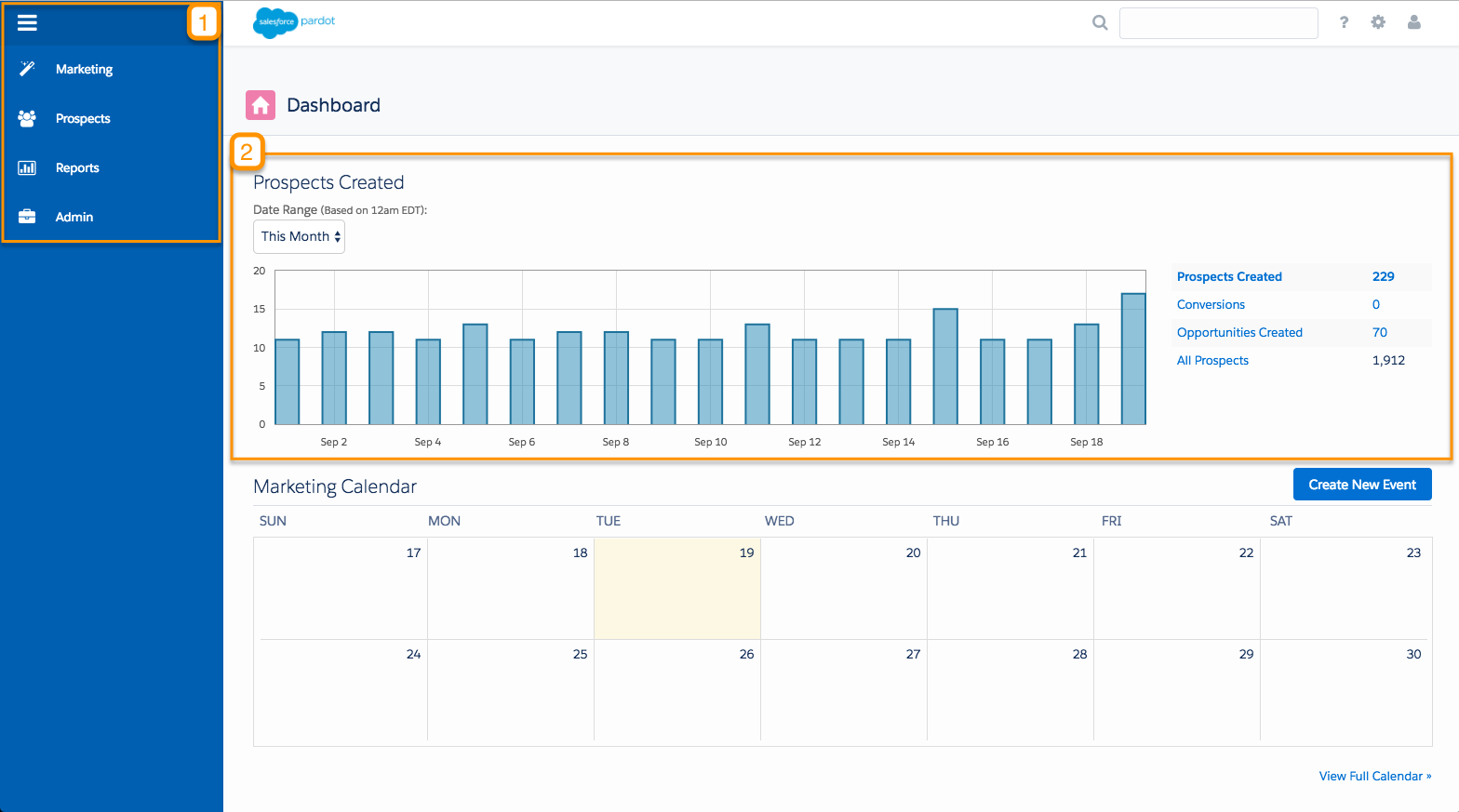Open the Reports menu item
The width and height of the screenshot is (1459, 812).
77,167
